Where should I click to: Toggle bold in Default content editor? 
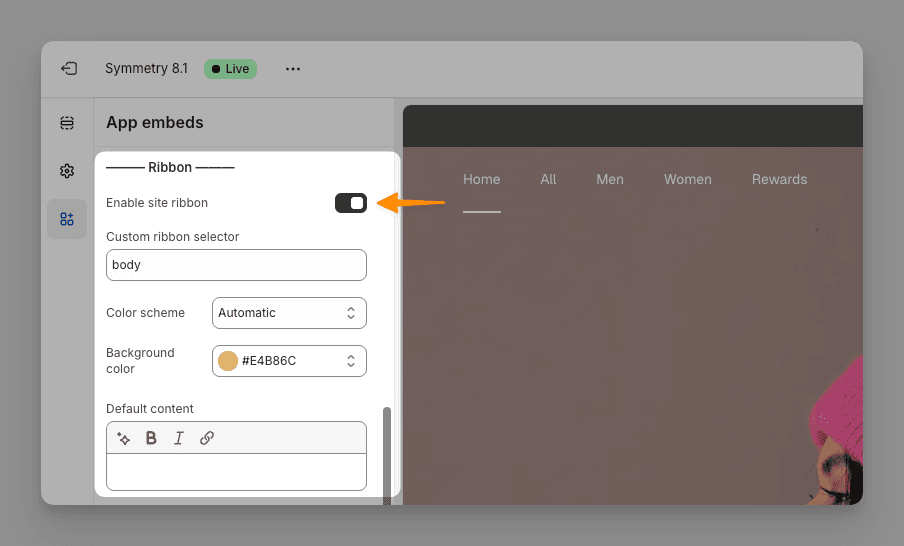coord(151,438)
